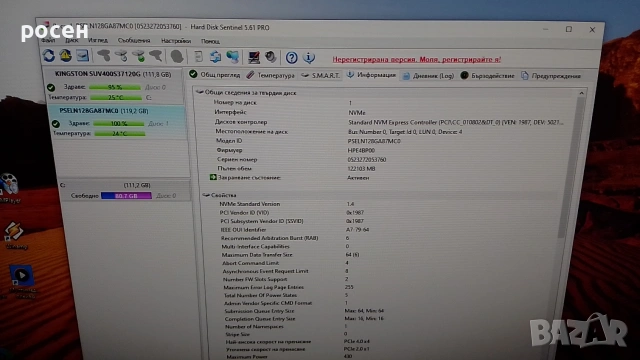Open the Изглед menu
This screenshot has height=360, width=640.
tap(98, 40)
